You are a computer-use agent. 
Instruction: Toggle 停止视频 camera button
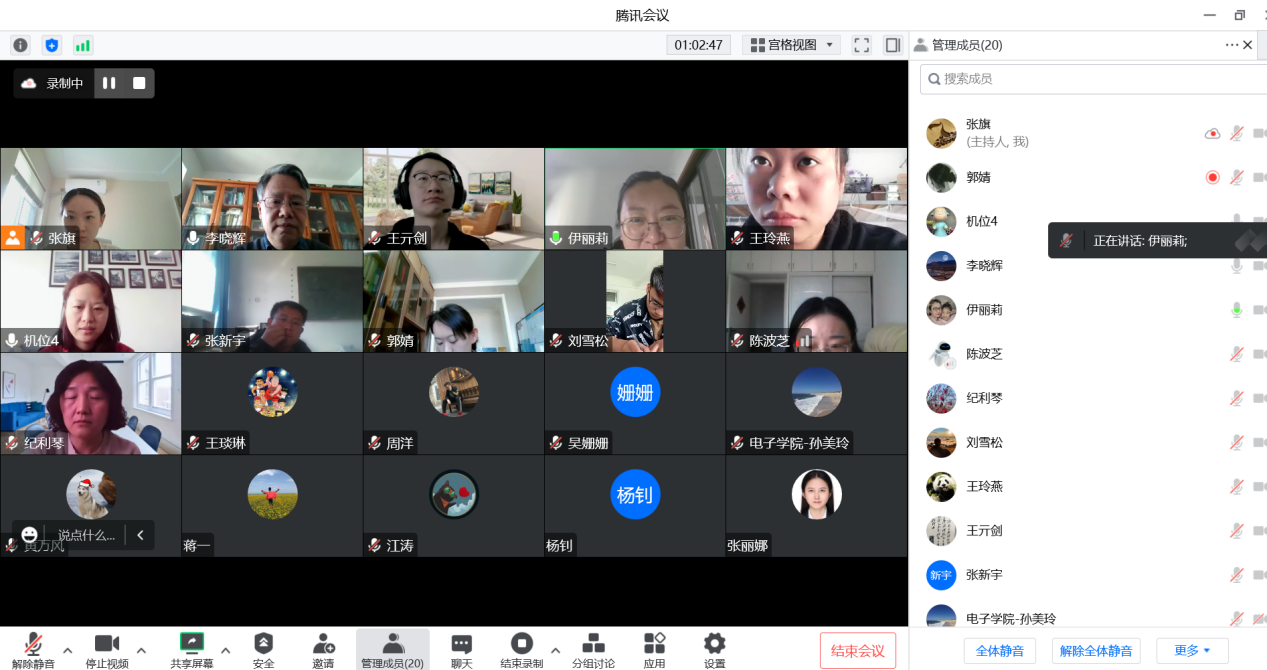coord(106,649)
